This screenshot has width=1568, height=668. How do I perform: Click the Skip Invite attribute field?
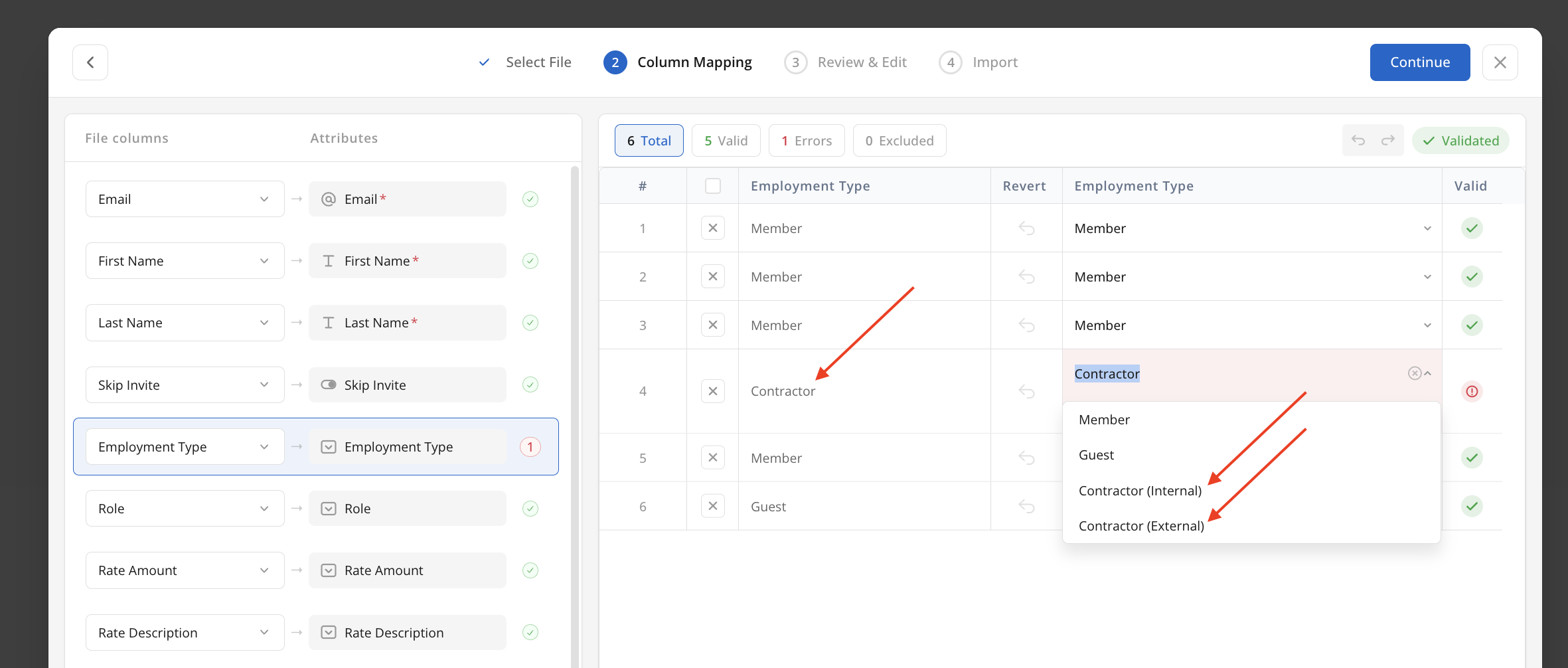[408, 385]
